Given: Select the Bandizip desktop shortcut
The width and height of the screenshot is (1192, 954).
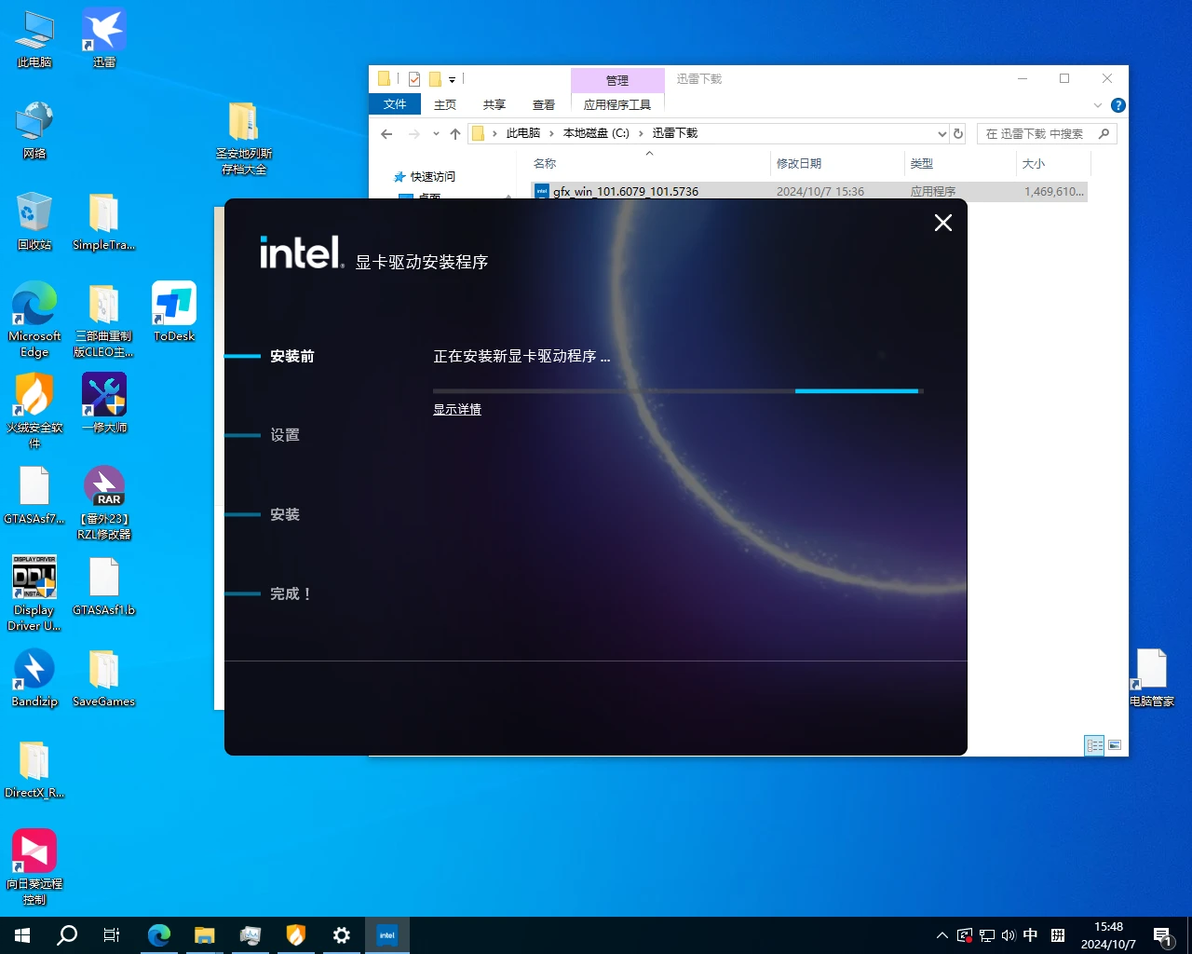Looking at the screenshot, I should coord(34,677).
